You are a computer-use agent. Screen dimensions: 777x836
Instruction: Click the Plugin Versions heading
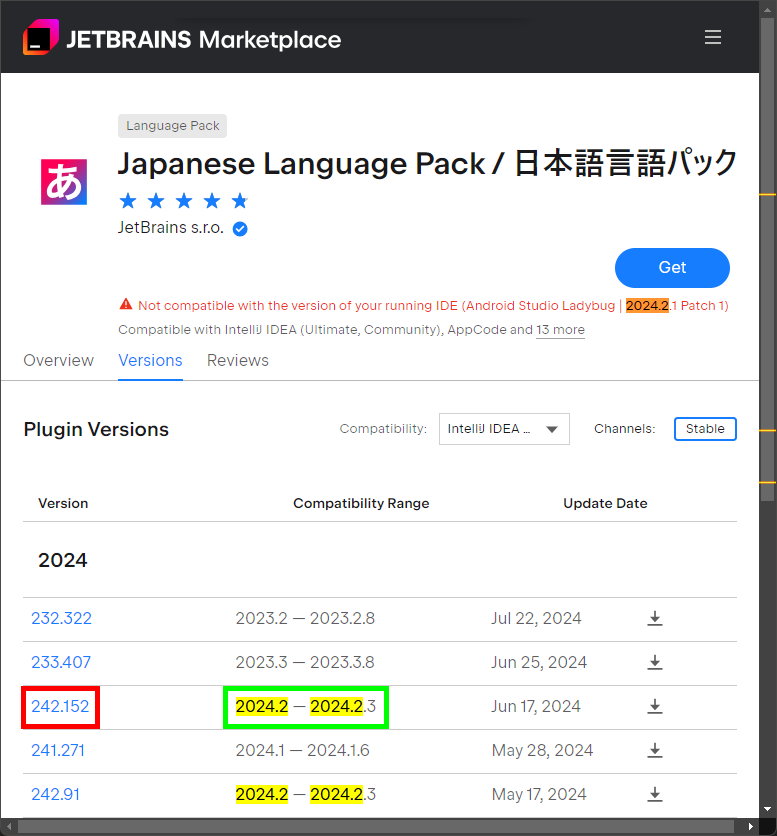96,430
